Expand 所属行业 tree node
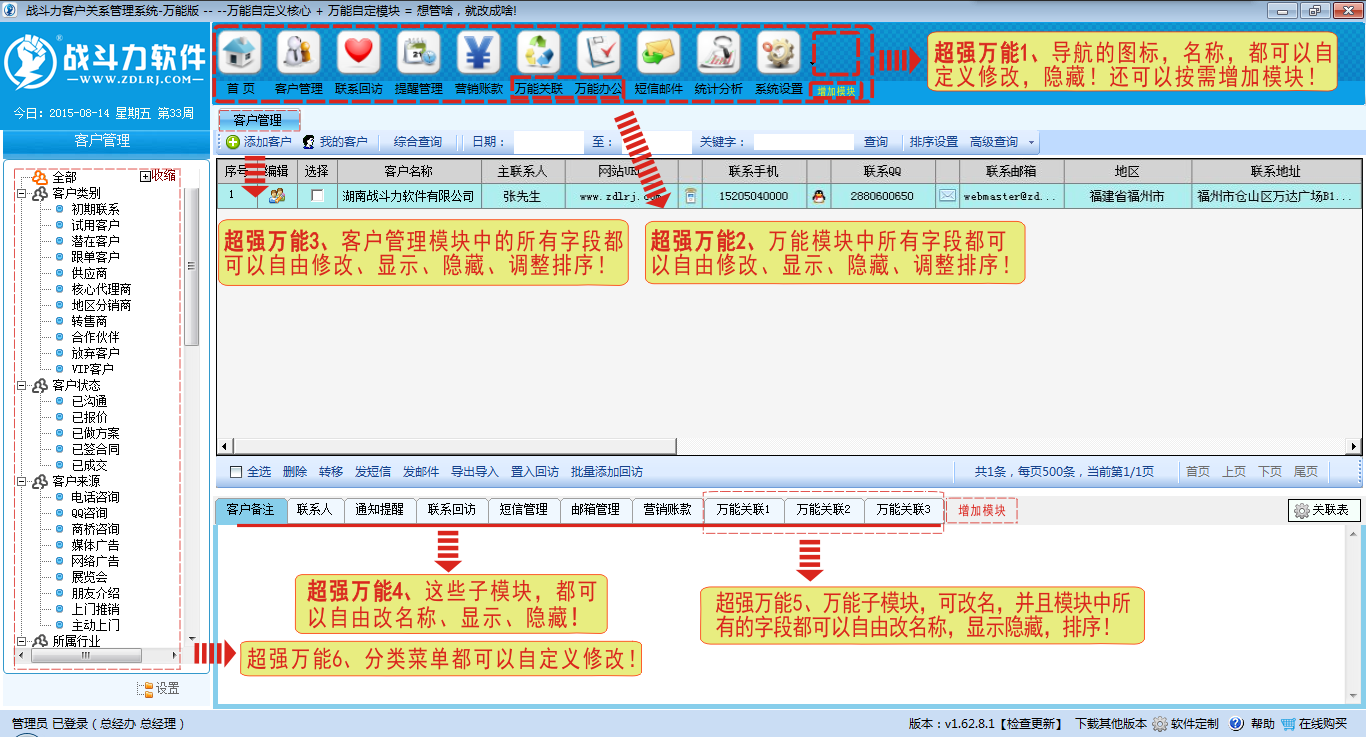1366x737 pixels. [21, 642]
